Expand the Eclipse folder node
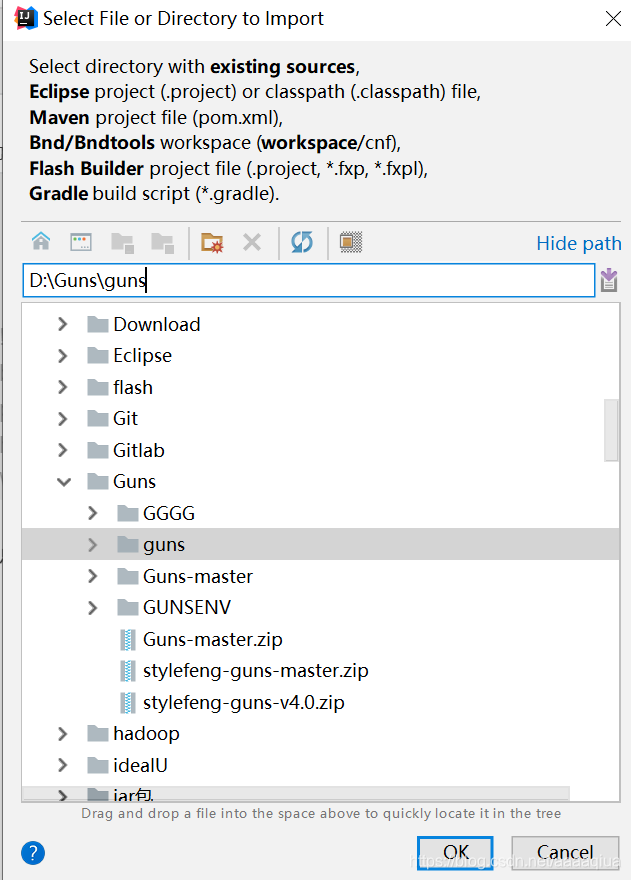This screenshot has width=631, height=880. point(63,356)
